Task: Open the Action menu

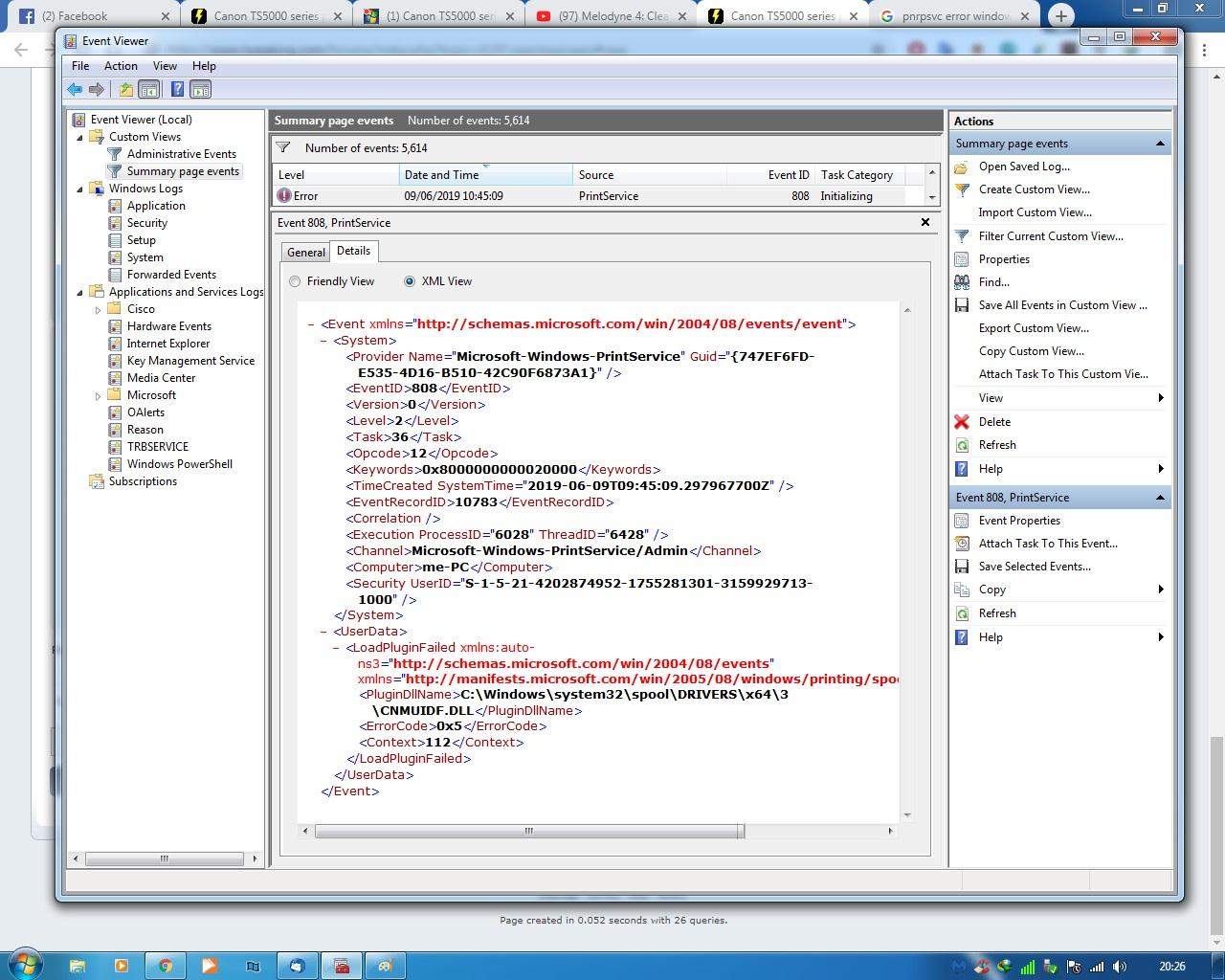Action: pos(121,66)
